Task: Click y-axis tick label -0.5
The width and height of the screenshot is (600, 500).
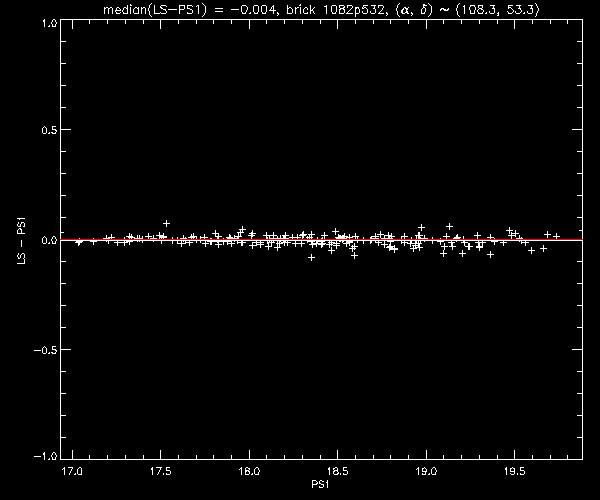Action: (x=46, y=350)
